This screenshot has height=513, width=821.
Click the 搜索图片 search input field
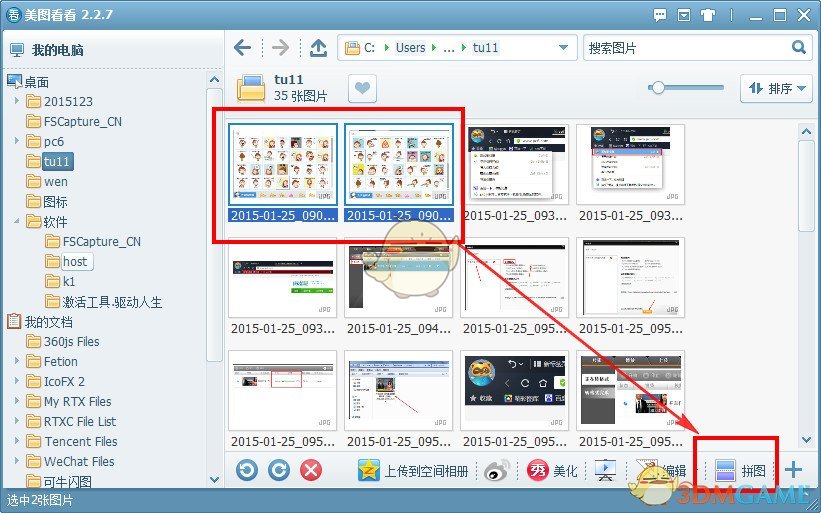click(685, 48)
